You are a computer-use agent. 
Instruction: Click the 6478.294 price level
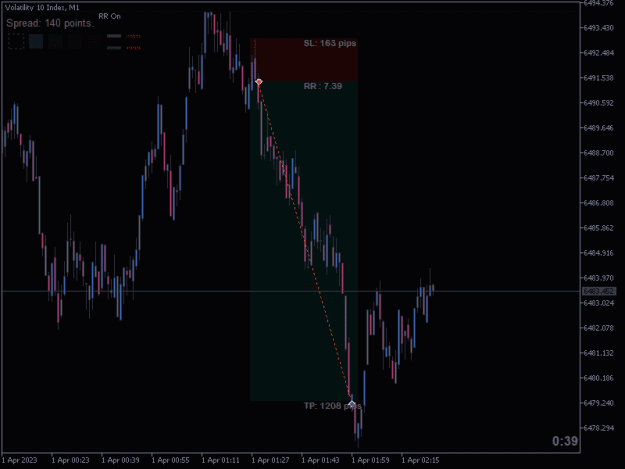pos(599,428)
